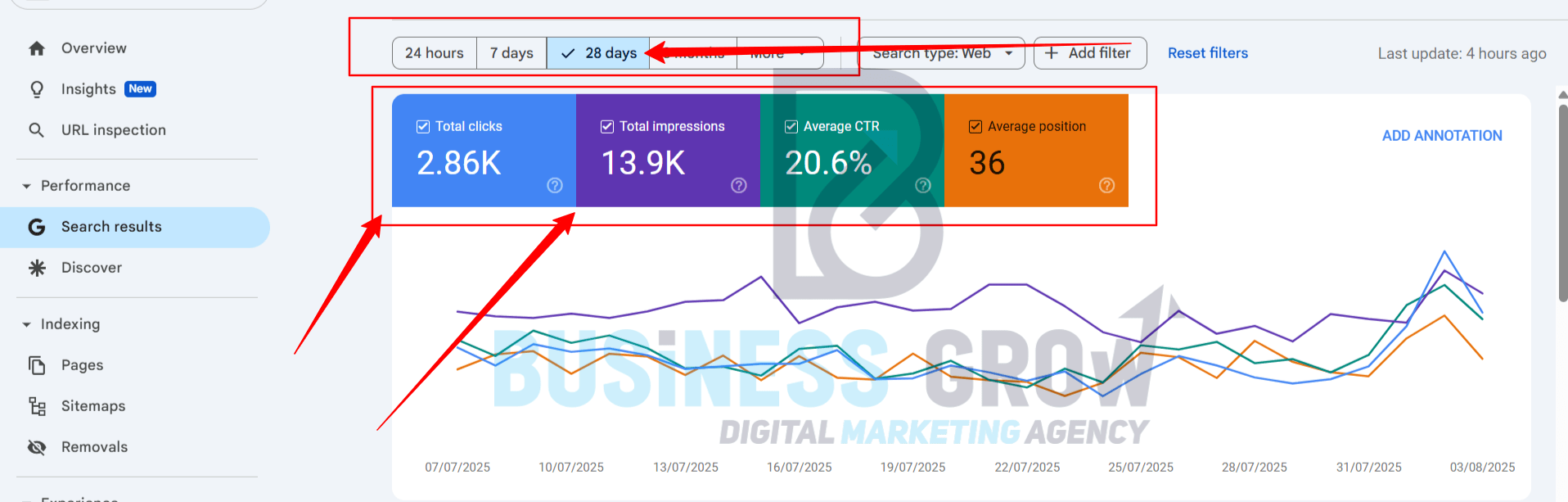Click ADD ANNOTATION
This screenshot has height=502, width=1568.
[x=1442, y=136]
